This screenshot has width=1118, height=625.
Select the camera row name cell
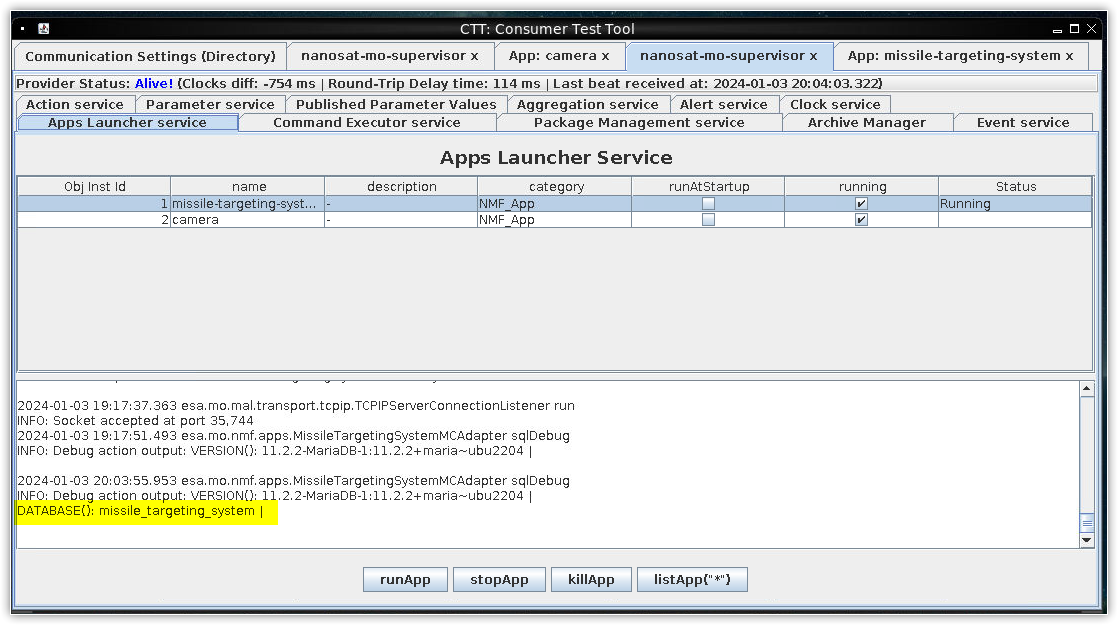247,220
